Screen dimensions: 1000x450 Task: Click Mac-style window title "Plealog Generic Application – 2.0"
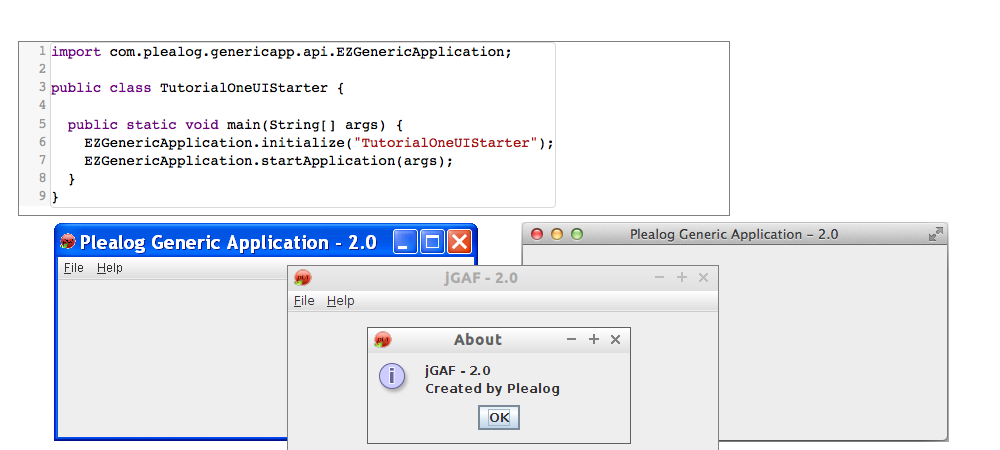(x=733, y=235)
